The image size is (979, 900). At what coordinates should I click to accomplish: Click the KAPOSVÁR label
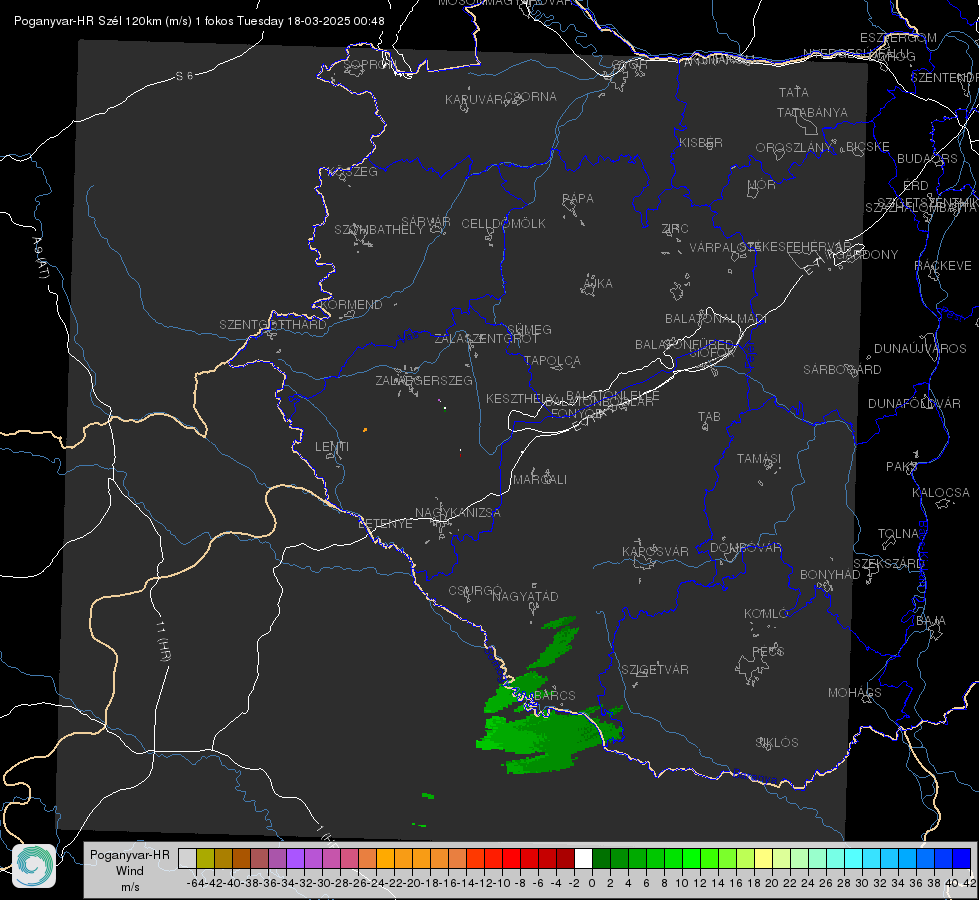click(x=655, y=551)
